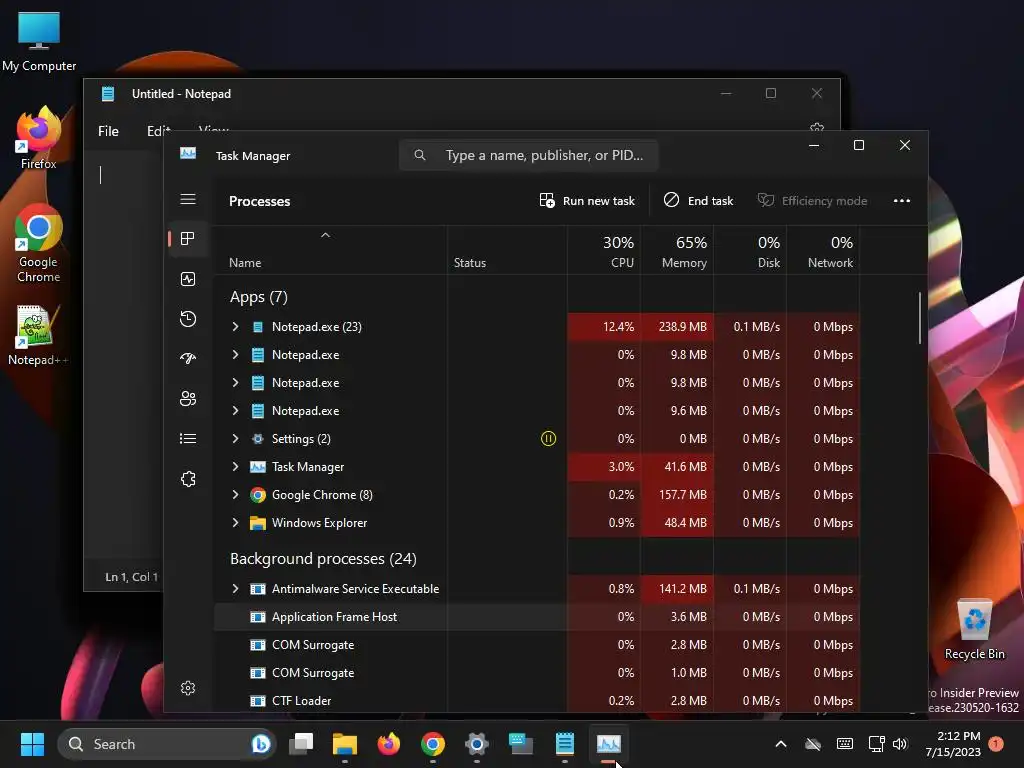1024x768 pixels.
Task: Expand Antimalware Service Executable row
Action: pos(236,589)
